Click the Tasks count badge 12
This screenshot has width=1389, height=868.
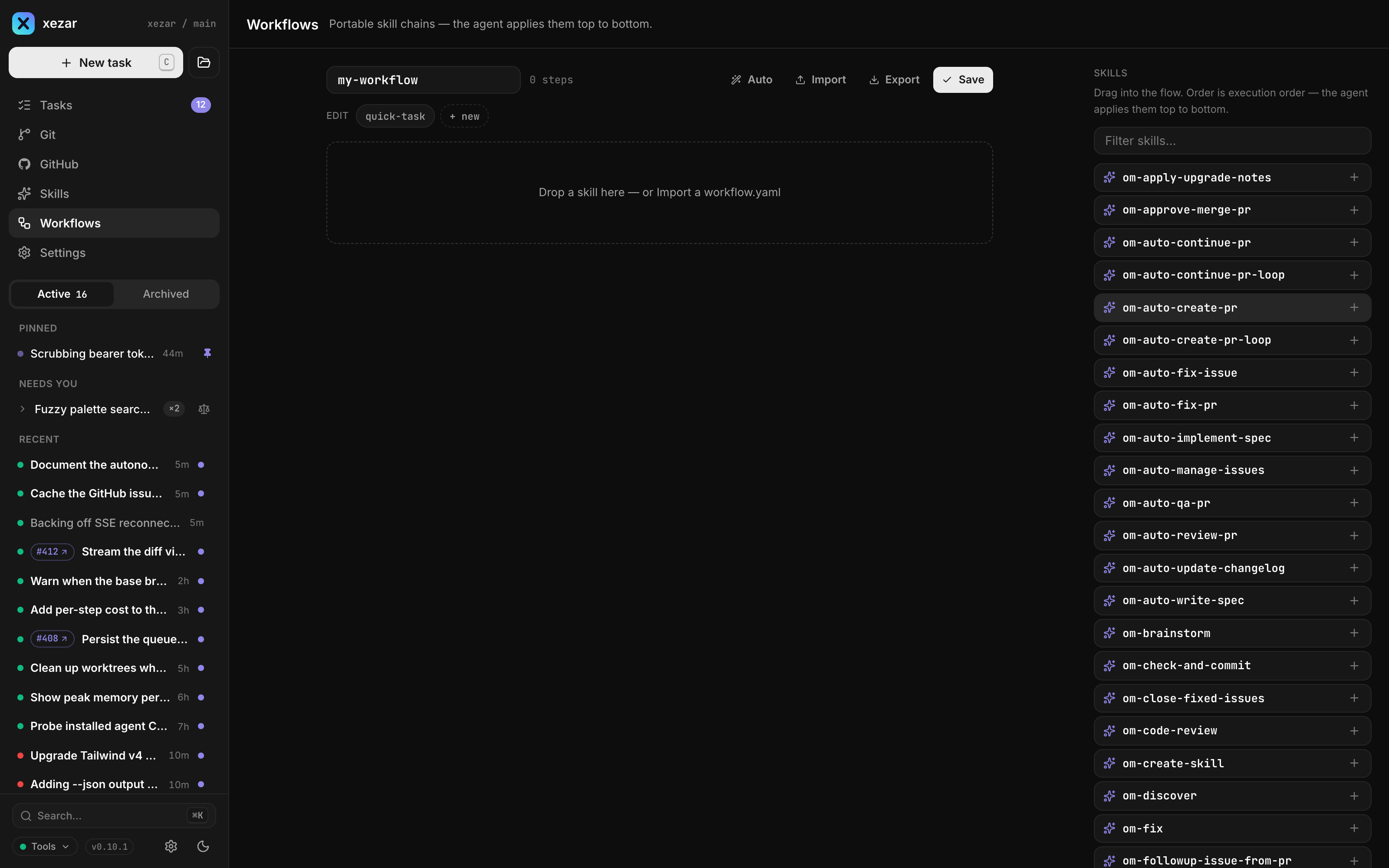pyautogui.click(x=200, y=105)
